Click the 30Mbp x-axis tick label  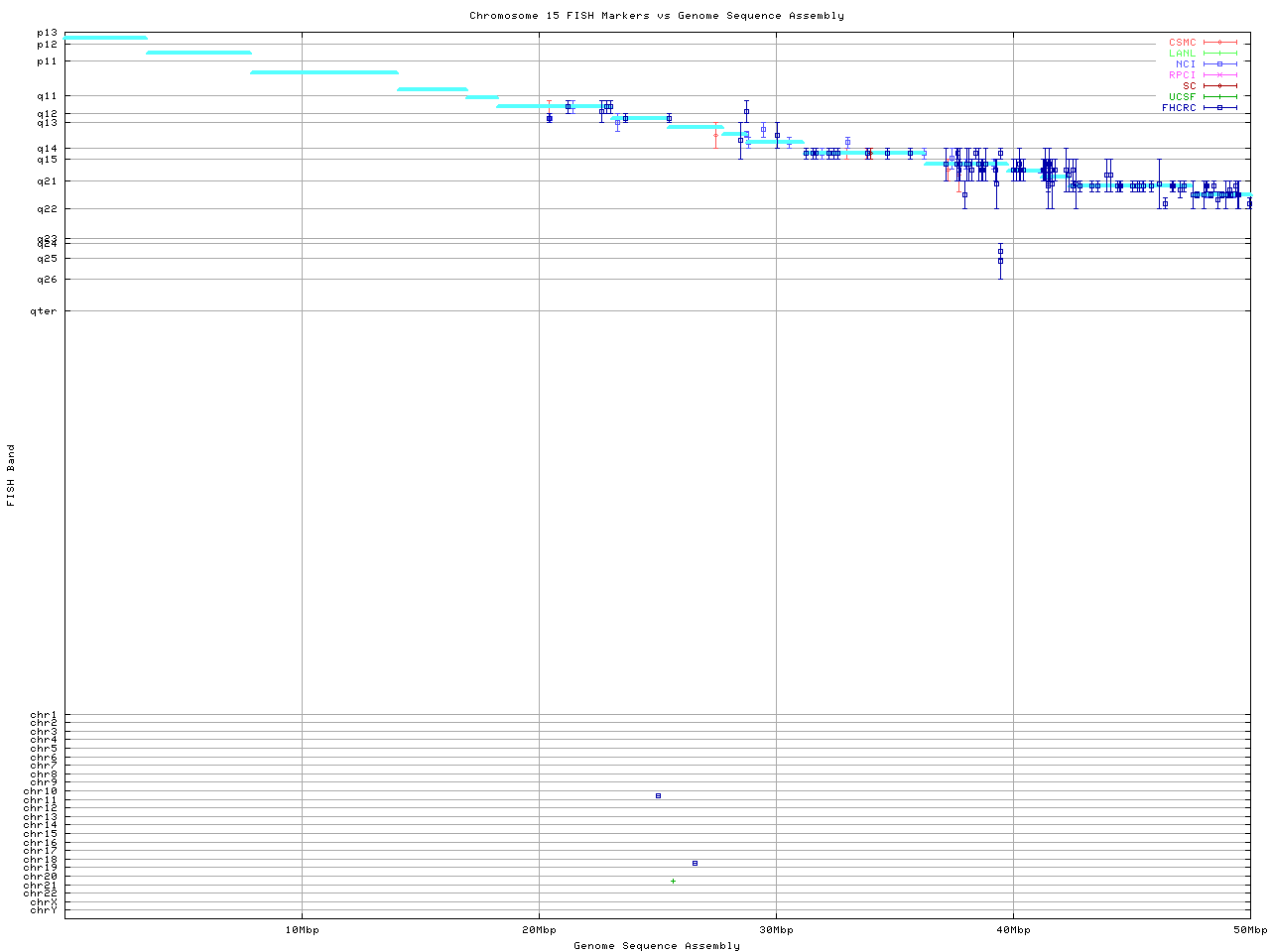tap(776, 929)
